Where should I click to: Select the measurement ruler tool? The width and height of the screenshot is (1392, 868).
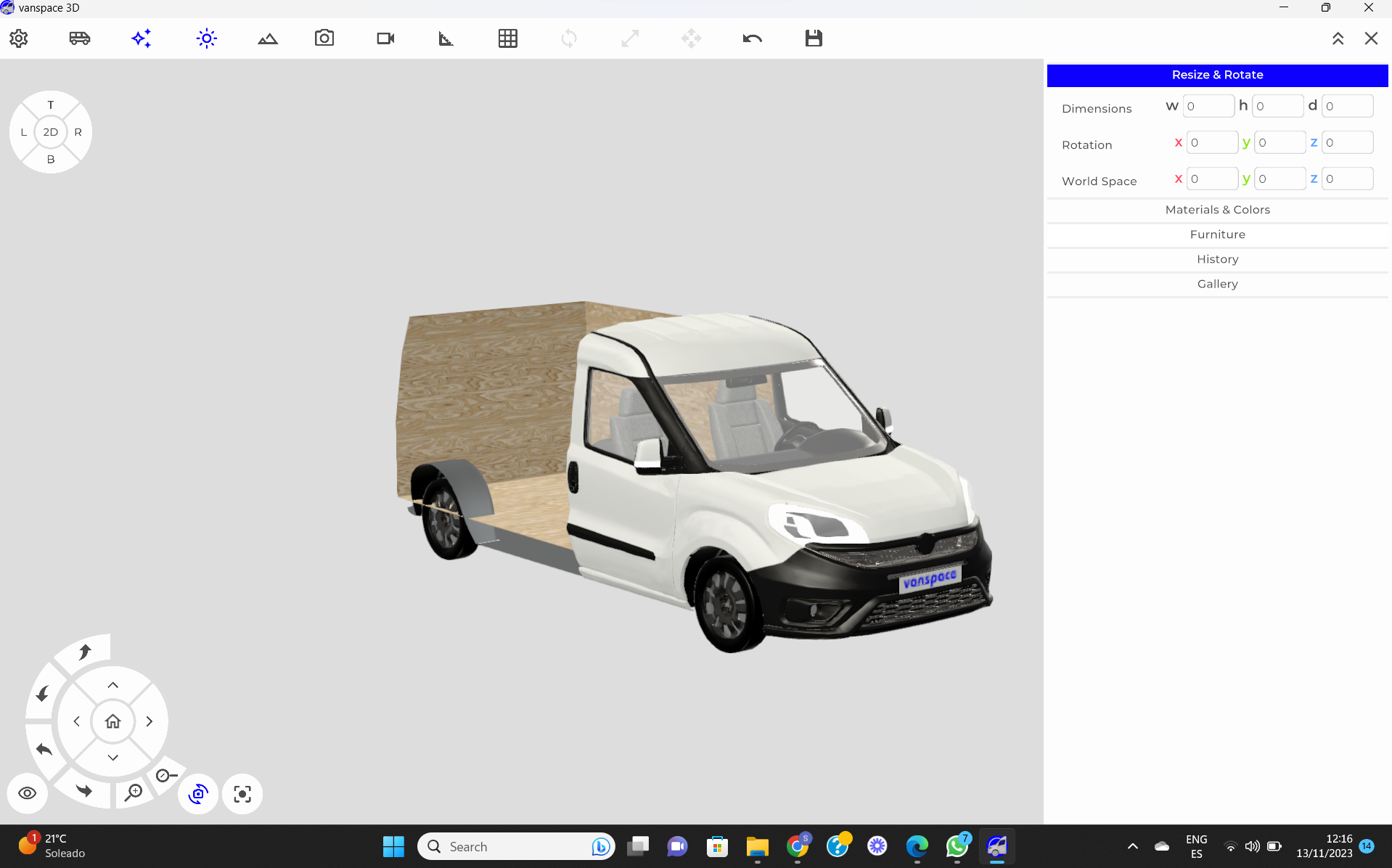[446, 38]
